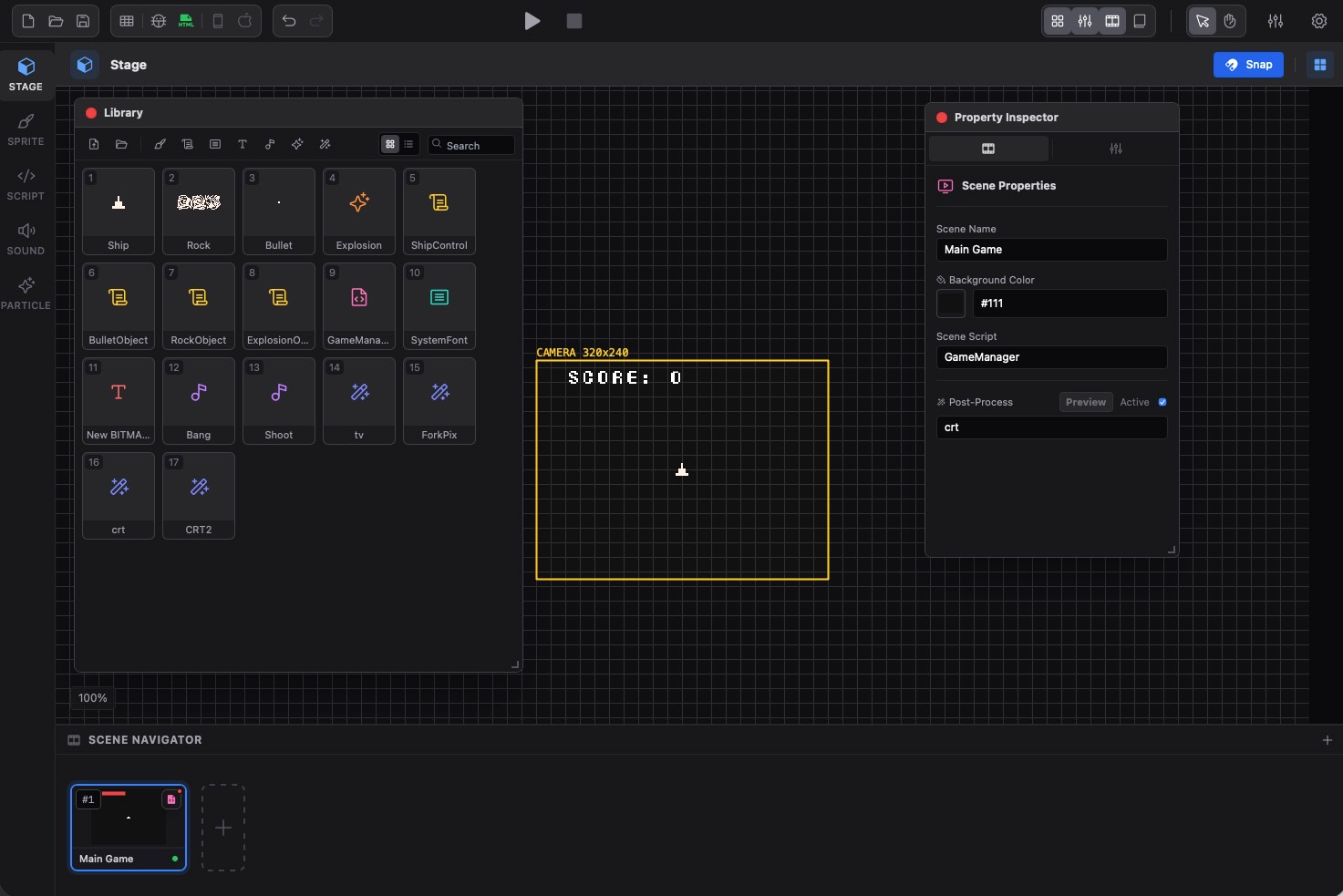The image size is (1343, 896).
Task: Select the hand pan tool
Action: tap(1230, 21)
